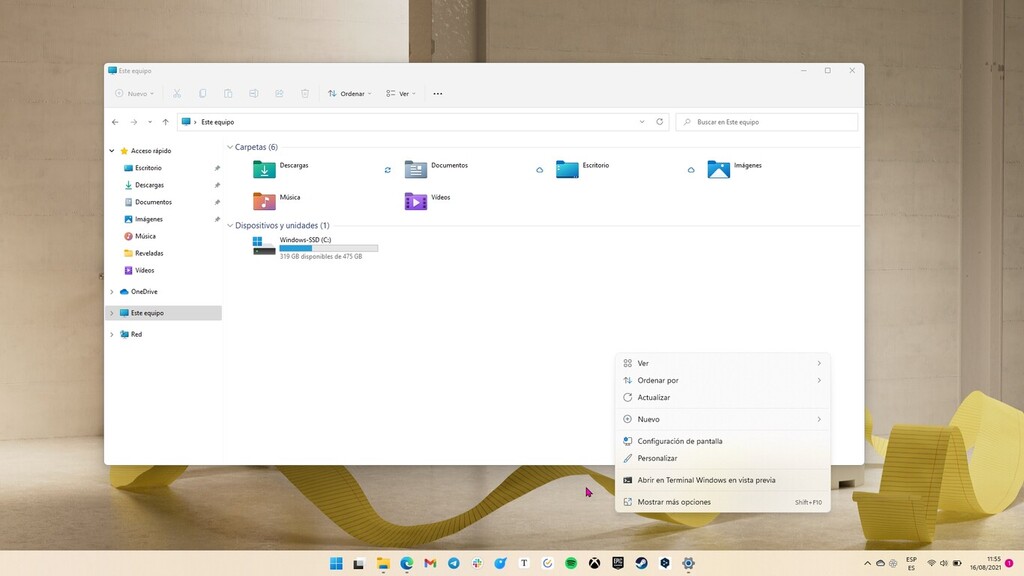Click the back navigation arrow

point(115,121)
